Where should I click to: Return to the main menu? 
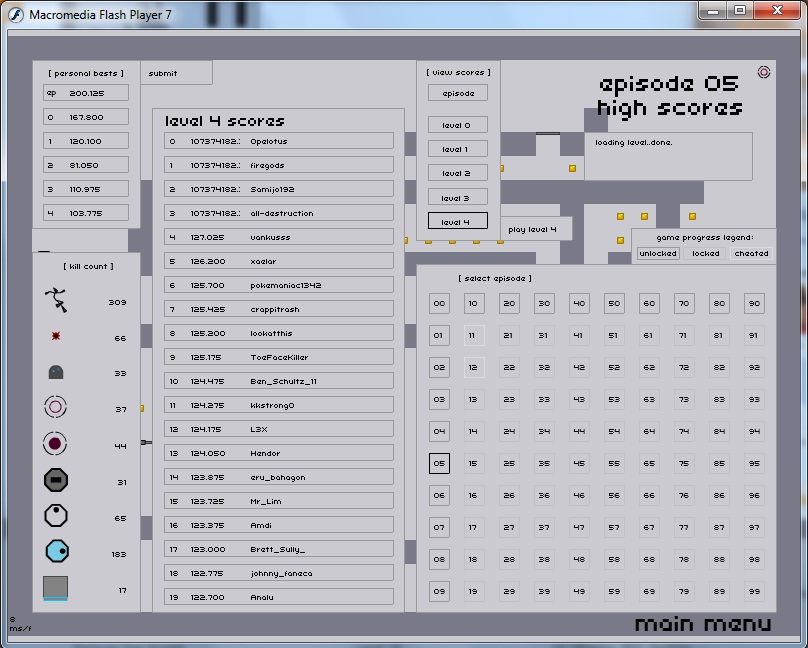[703, 624]
